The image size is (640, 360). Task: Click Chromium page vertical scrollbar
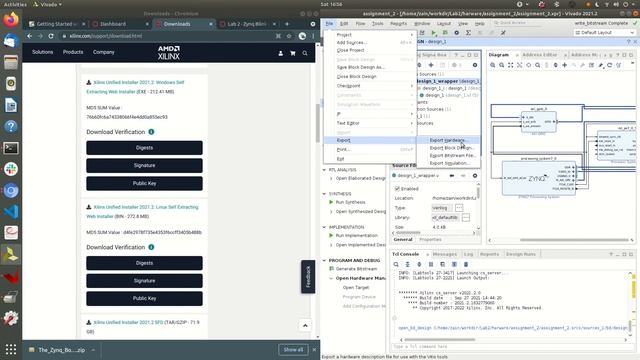tap(317, 122)
